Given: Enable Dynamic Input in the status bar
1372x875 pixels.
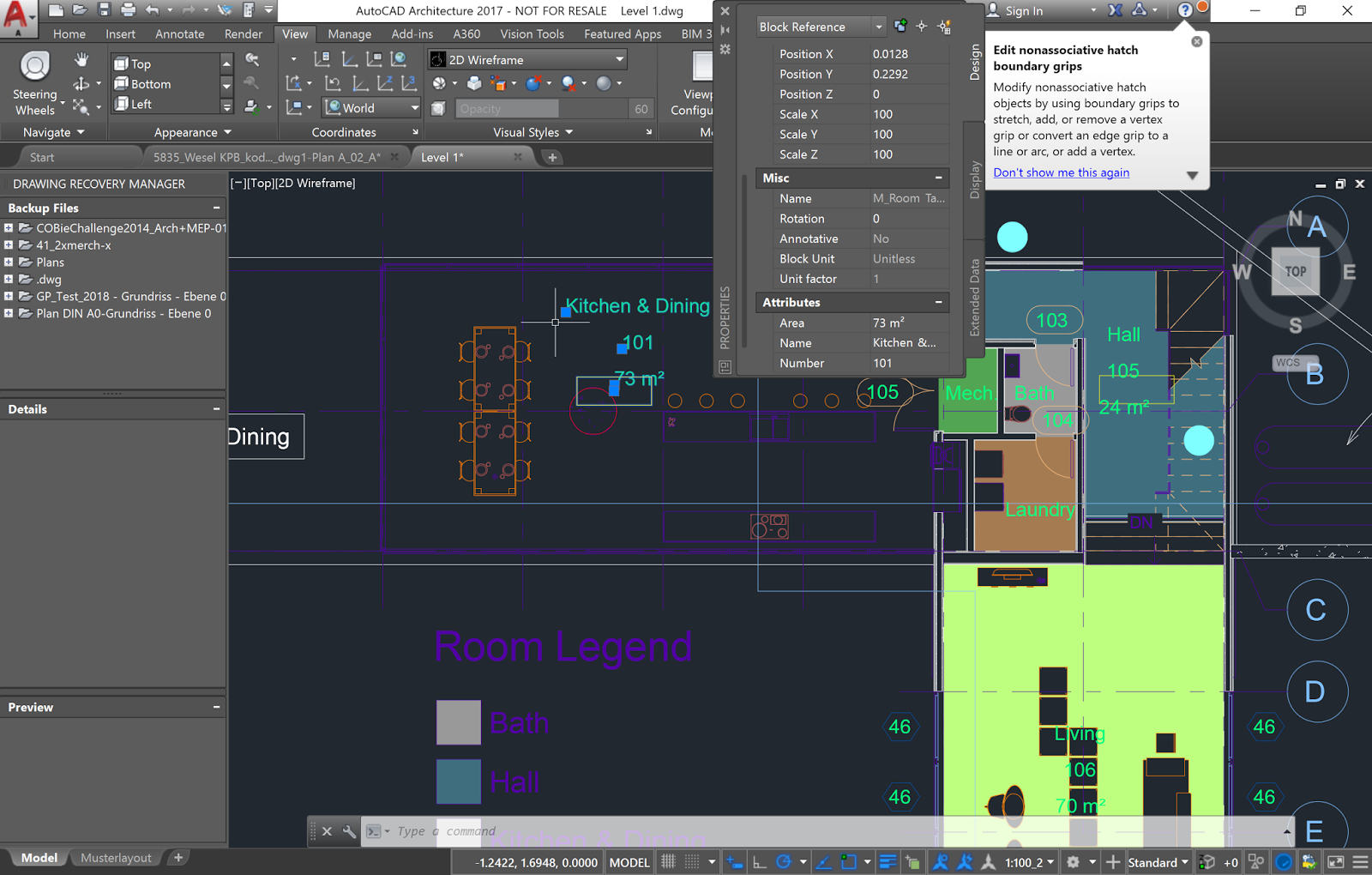Looking at the screenshot, I should pyautogui.click(x=736, y=861).
